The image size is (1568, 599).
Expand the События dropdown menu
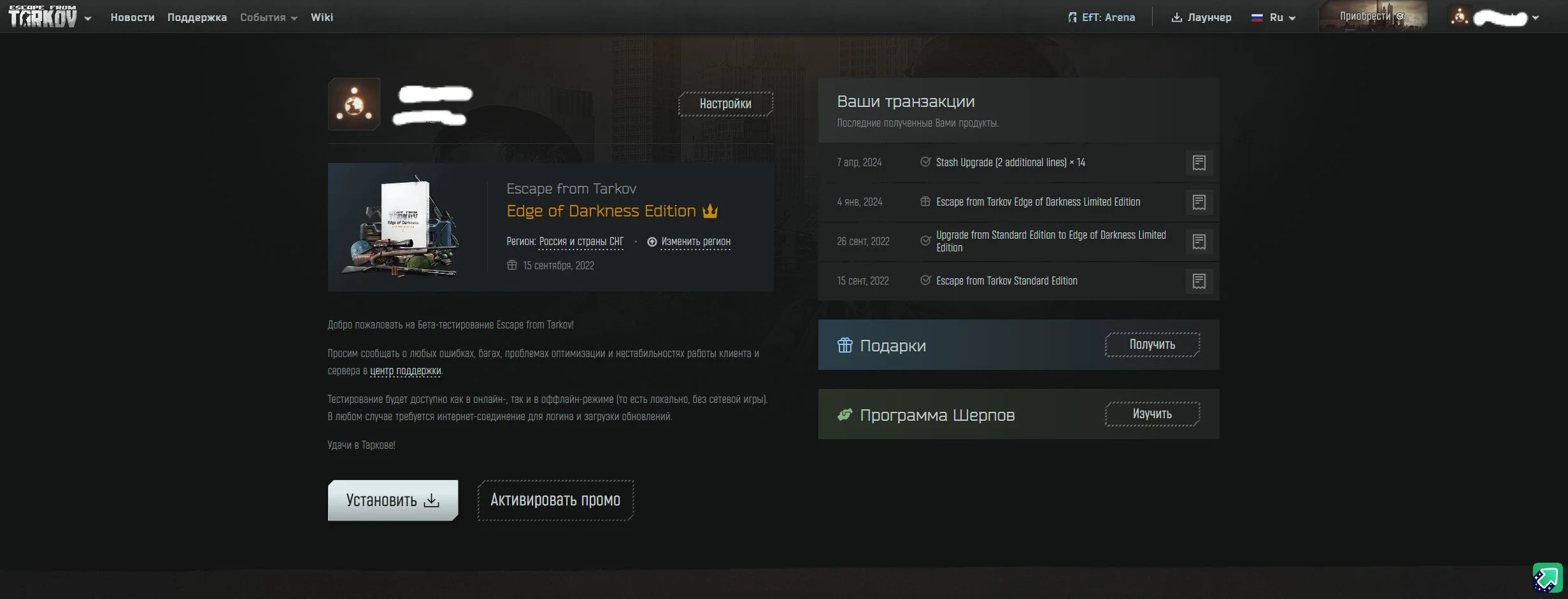[269, 17]
